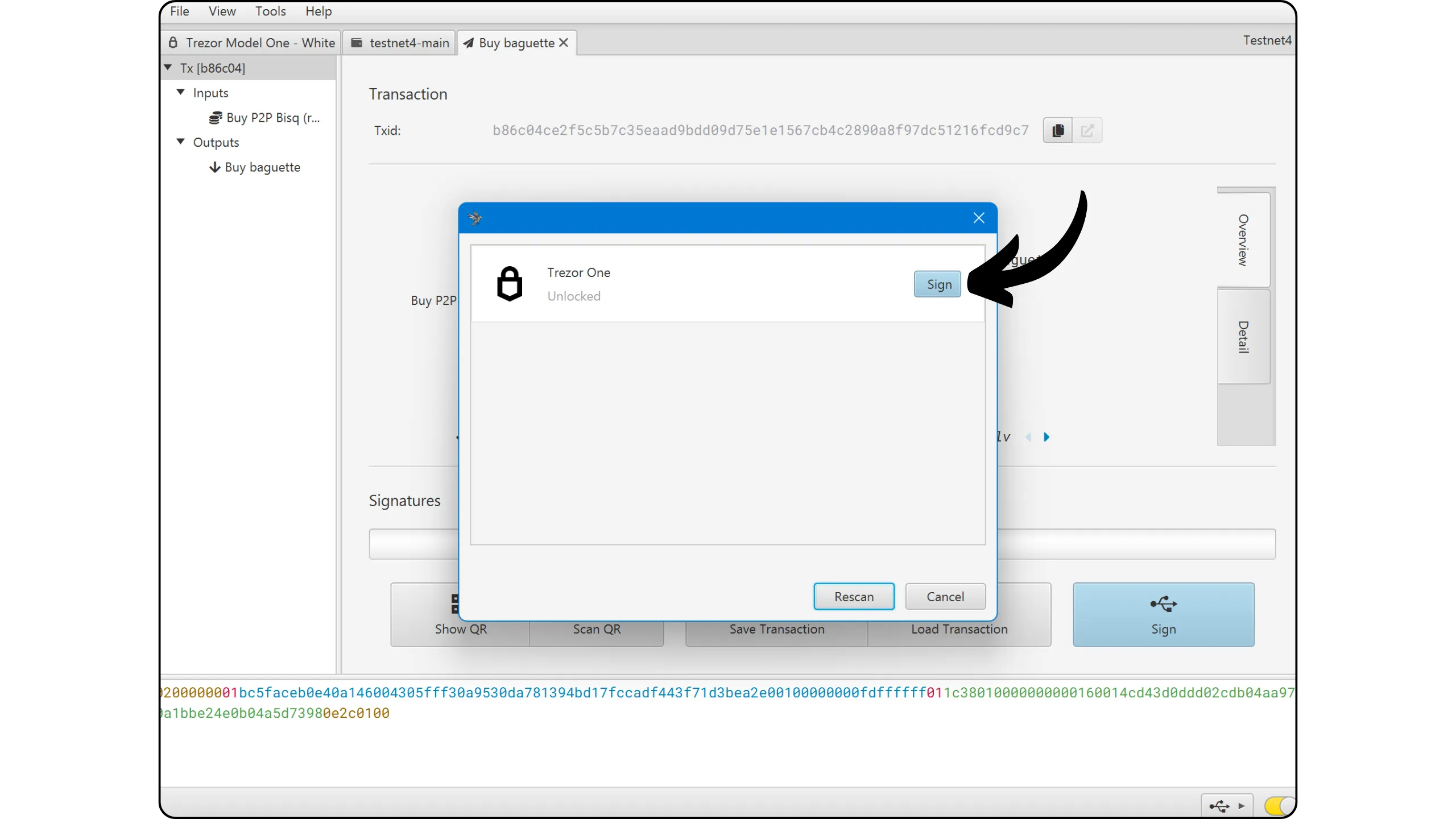The height and width of the screenshot is (819, 1456).
Task: Collapse the Inputs tree node
Action: point(181,92)
